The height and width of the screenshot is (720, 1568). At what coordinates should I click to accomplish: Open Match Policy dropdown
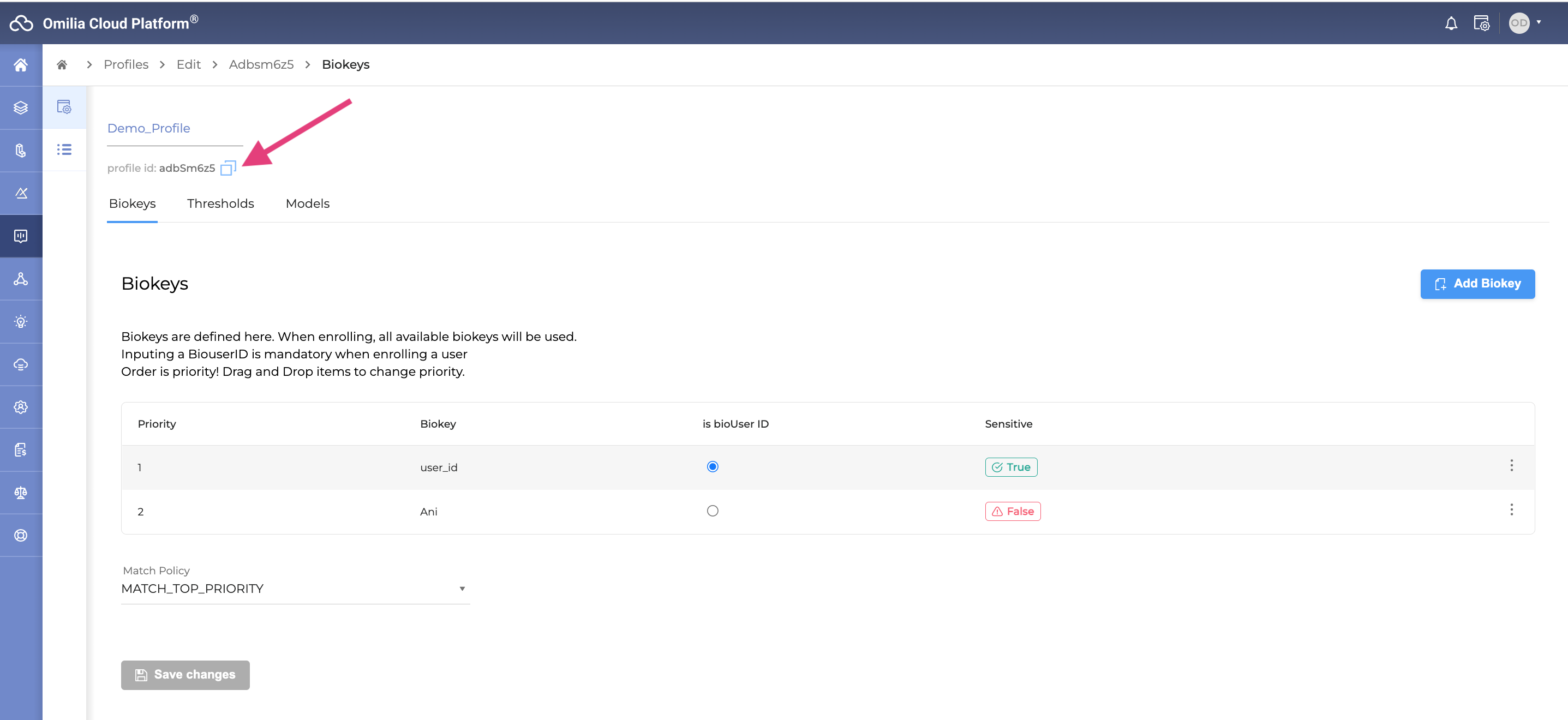click(295, 589)
